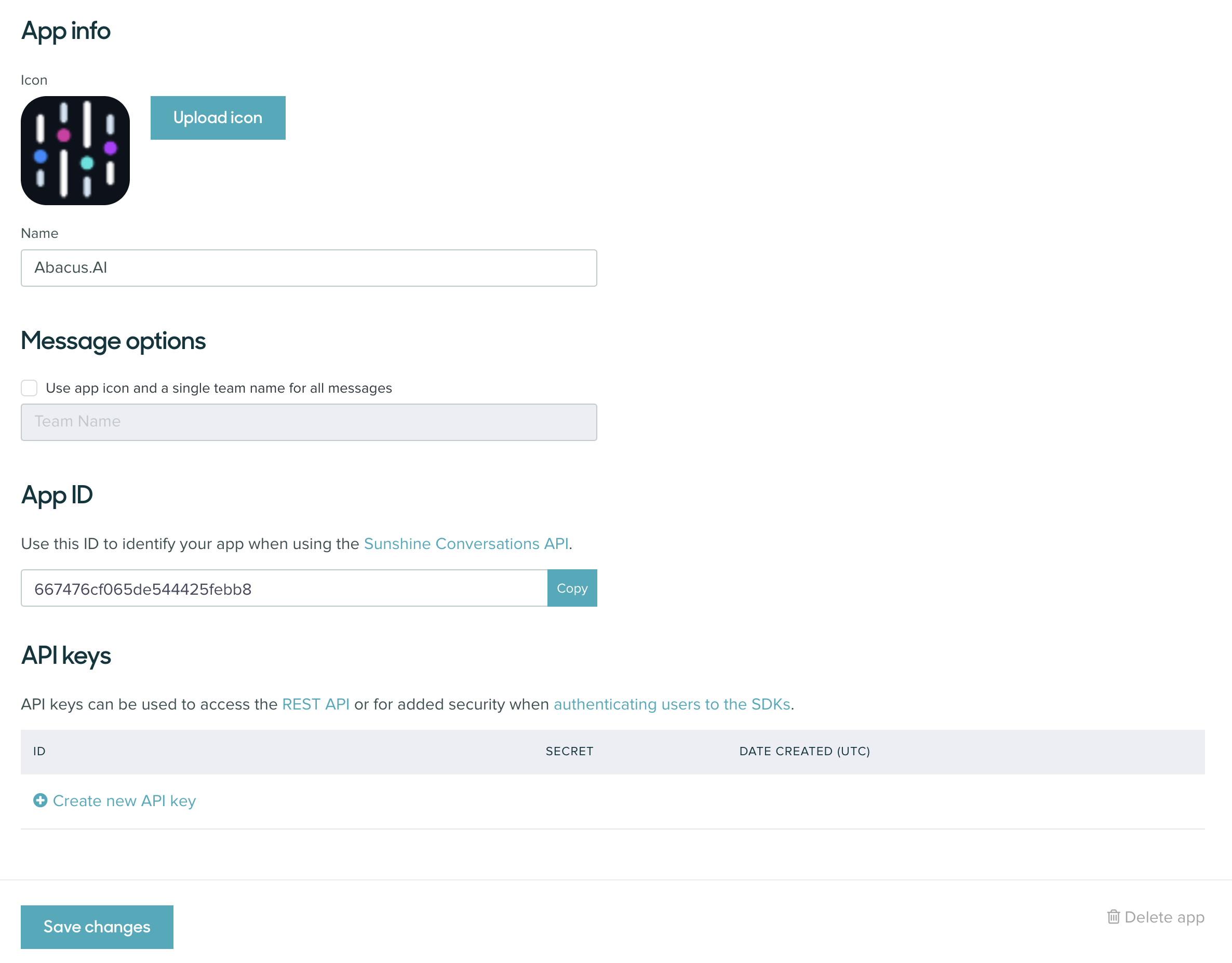Enable using app icon and single team name
The height and width of the screenshot is (963, 1232).
coord(29,388)
